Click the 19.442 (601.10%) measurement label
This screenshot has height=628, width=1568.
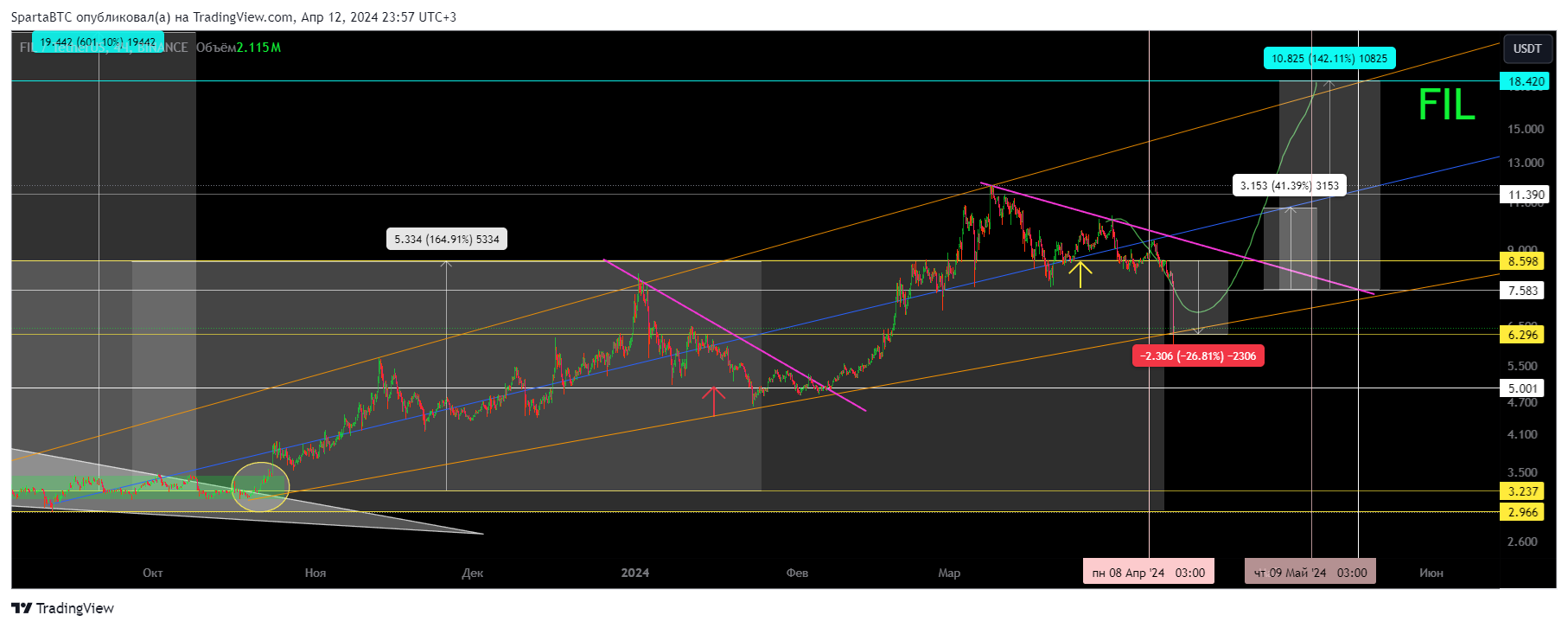click(x=98, y=42)
